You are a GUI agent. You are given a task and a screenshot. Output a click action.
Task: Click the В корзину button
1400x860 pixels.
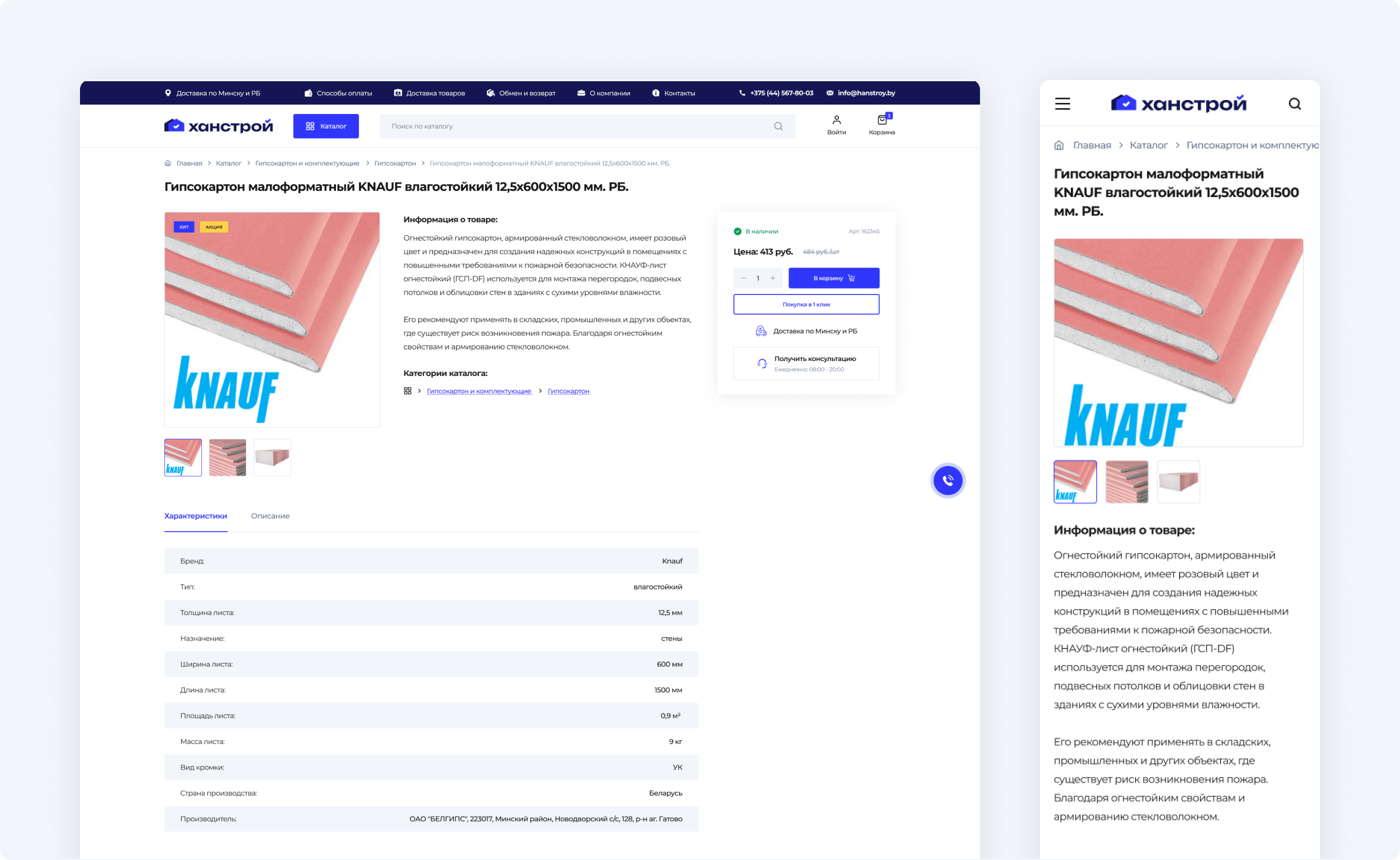pos(833,278)
